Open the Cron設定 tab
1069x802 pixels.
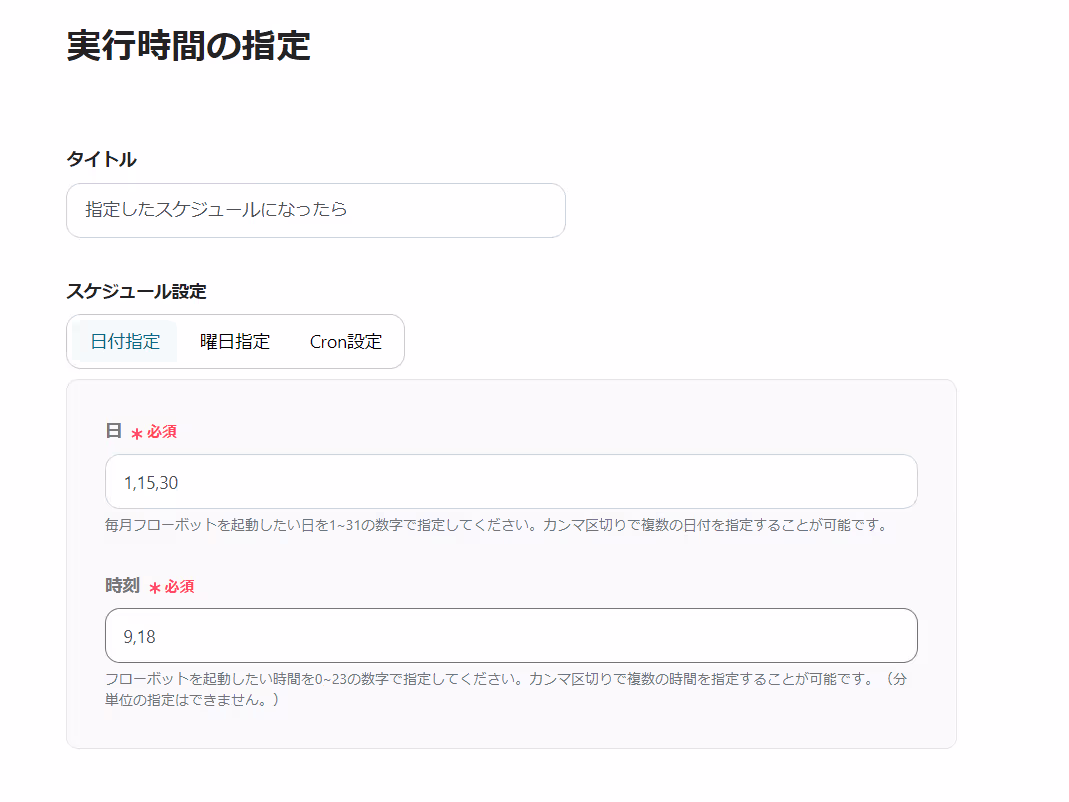click(x=346, y=341)
